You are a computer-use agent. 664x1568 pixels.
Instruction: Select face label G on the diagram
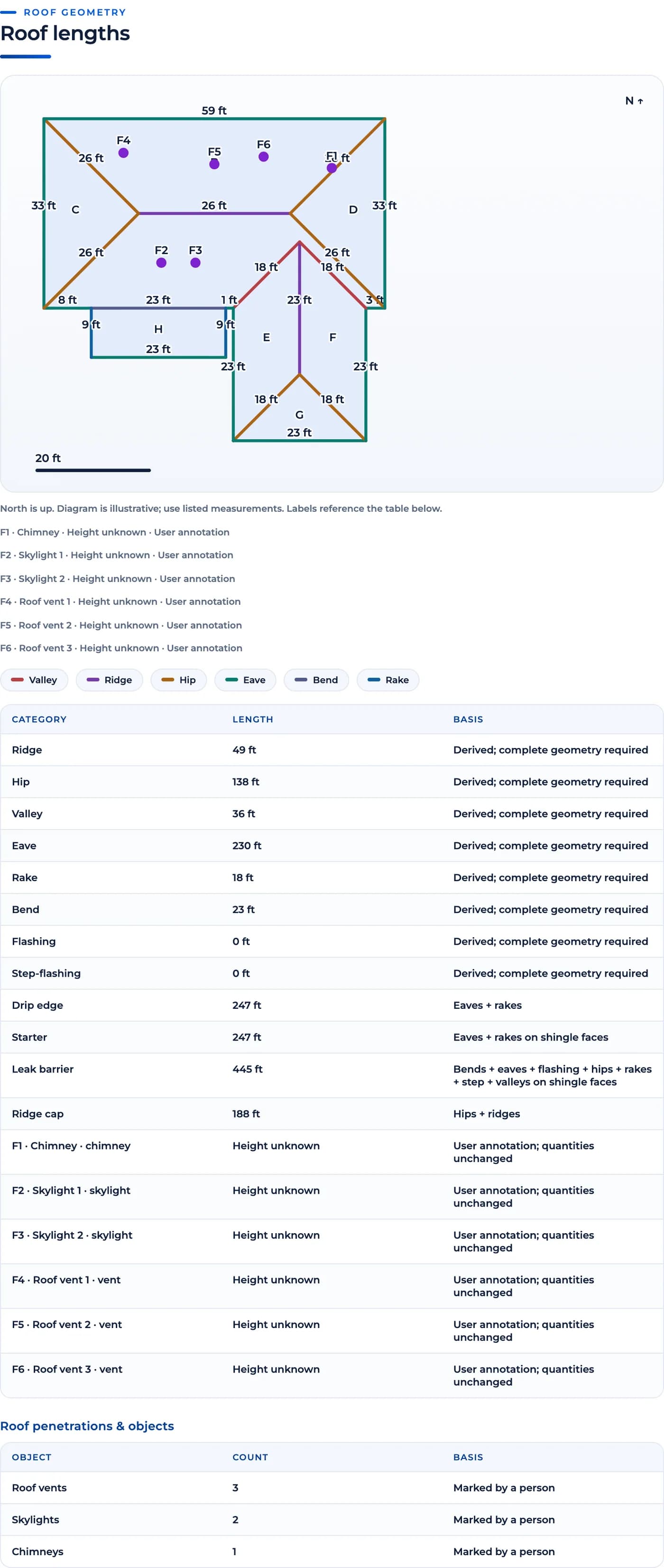pyautogui.click(x=299, y=415)
